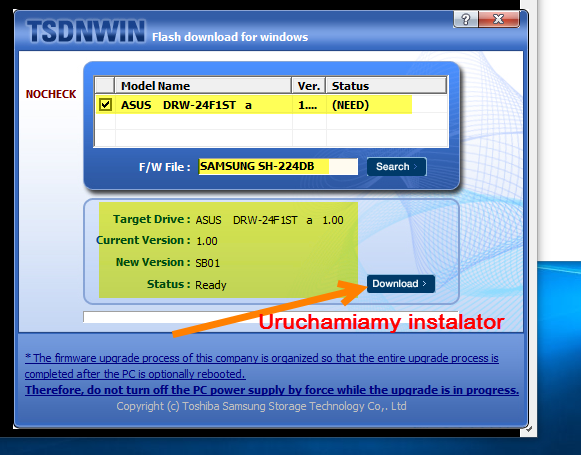Click the Current Version 1.00 value
This screenshot has width=581, height=455.
pyautogui.click(x=207, y=241)
